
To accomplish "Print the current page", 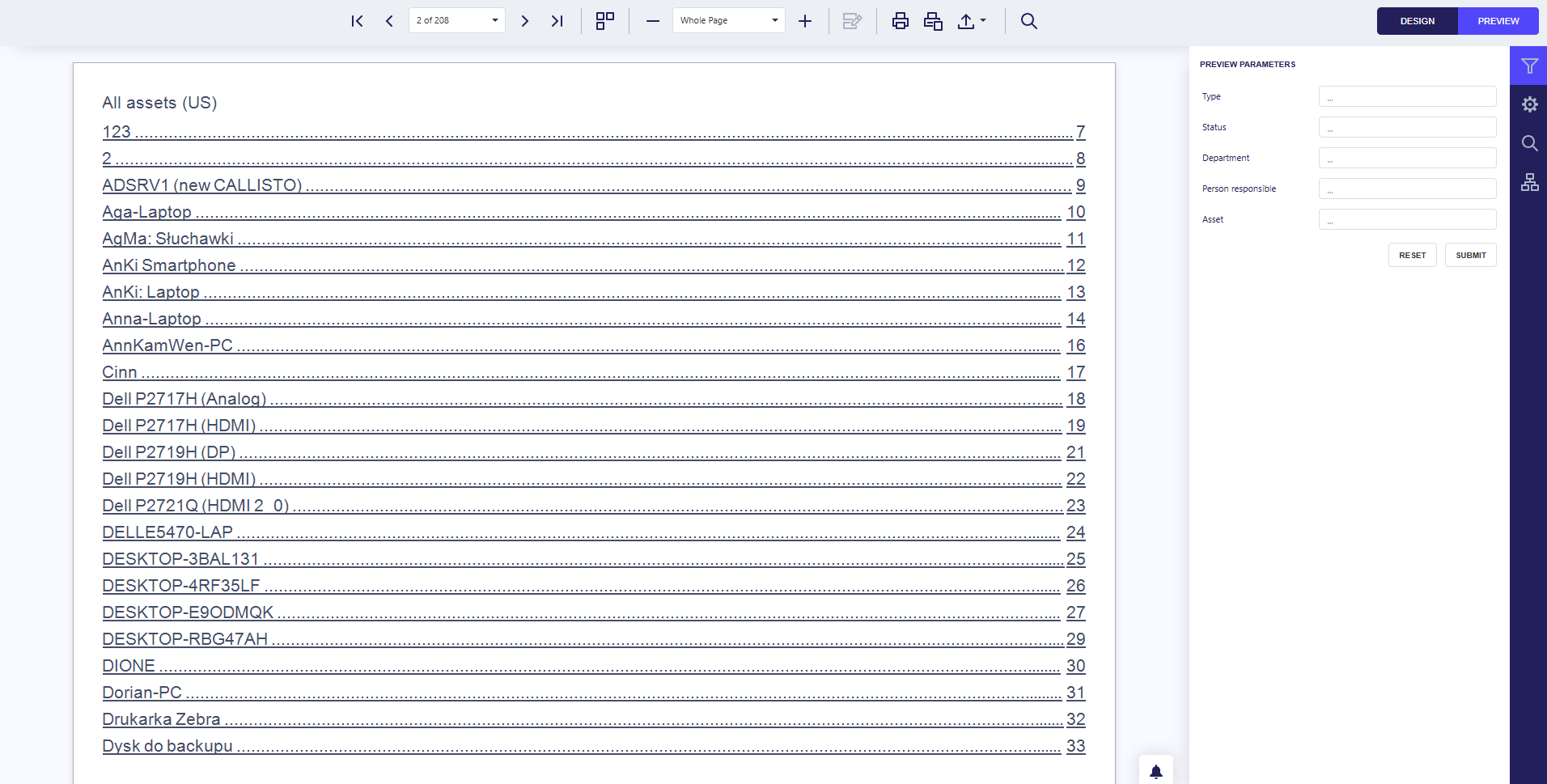I will (933, 21).
